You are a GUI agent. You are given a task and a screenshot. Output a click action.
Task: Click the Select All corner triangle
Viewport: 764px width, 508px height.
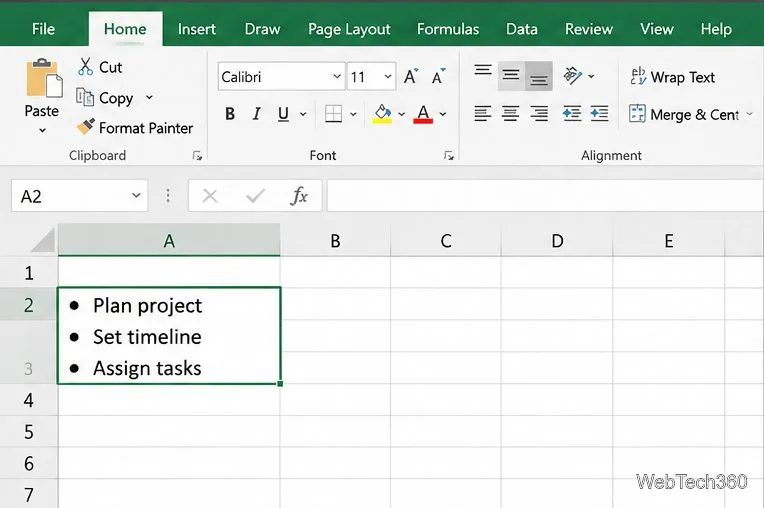pos(43,241)
